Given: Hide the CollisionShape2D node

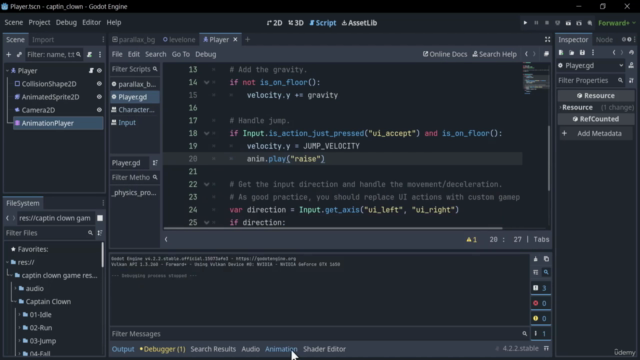Looking at the screenshot, I should (99, 84).
